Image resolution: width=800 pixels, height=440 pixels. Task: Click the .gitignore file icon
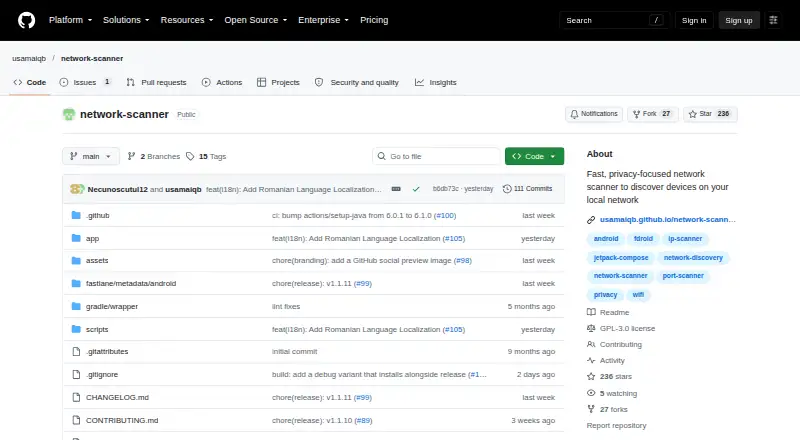tap(76, 375)
